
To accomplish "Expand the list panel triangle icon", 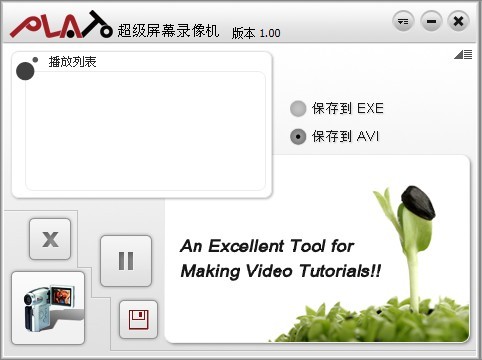I will [463, 55].
